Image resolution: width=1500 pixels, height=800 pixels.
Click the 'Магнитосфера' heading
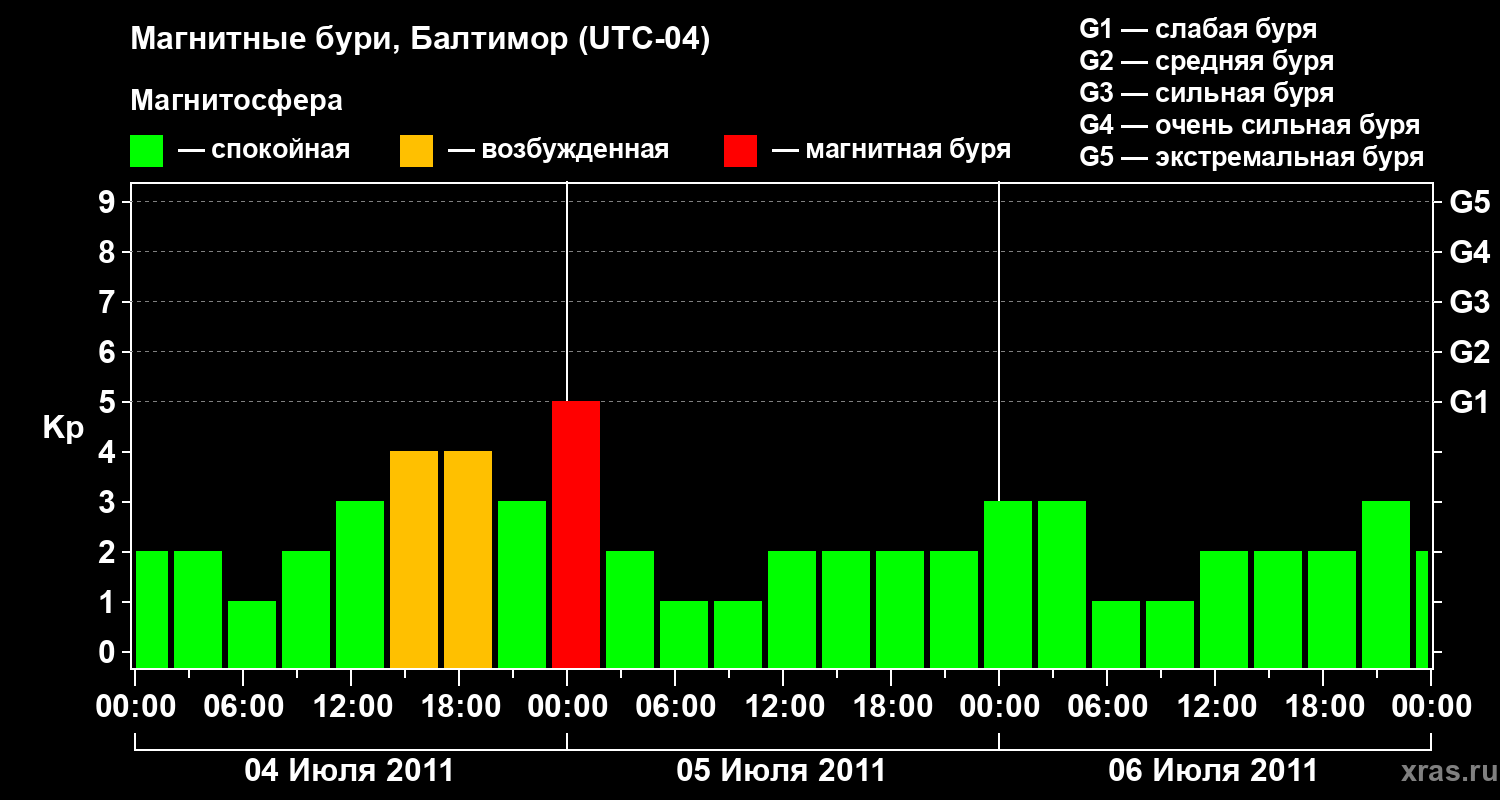click(x=236, y=101)
